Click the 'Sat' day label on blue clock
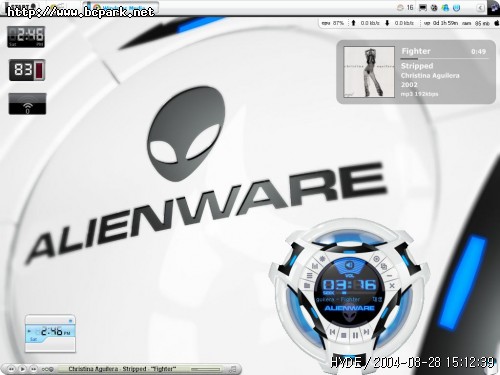 pyautogui.click(x=33, y=339)
